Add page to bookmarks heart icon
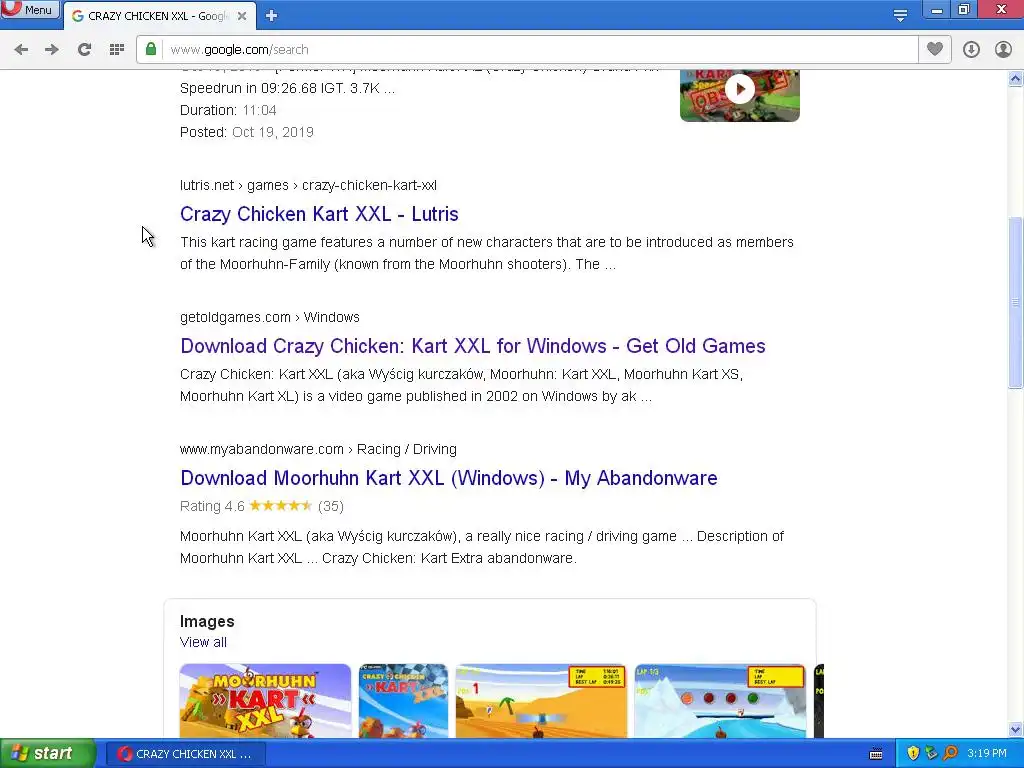The width and height of the screenshot is (1024, 768). (935, 49)
